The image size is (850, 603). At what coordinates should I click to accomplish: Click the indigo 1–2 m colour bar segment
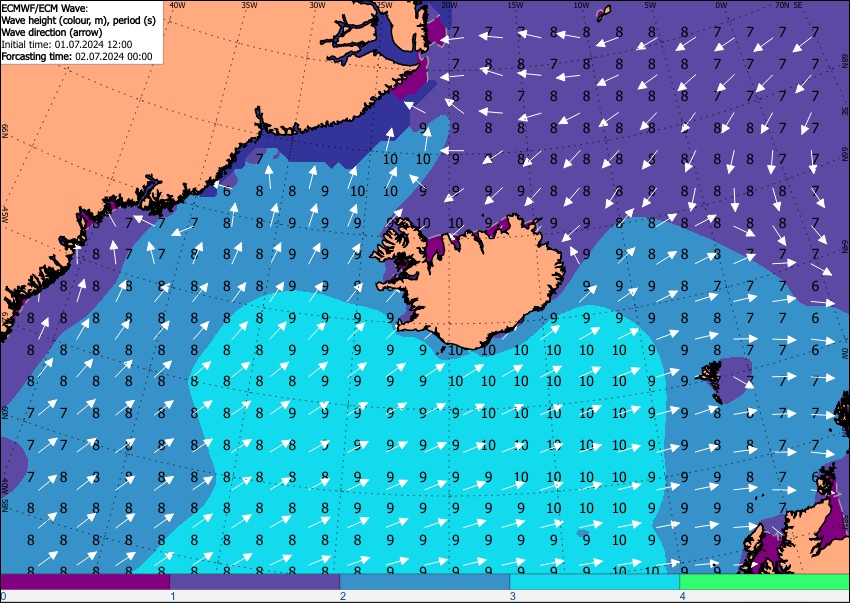pyautogui.click(x=255, y=581)
